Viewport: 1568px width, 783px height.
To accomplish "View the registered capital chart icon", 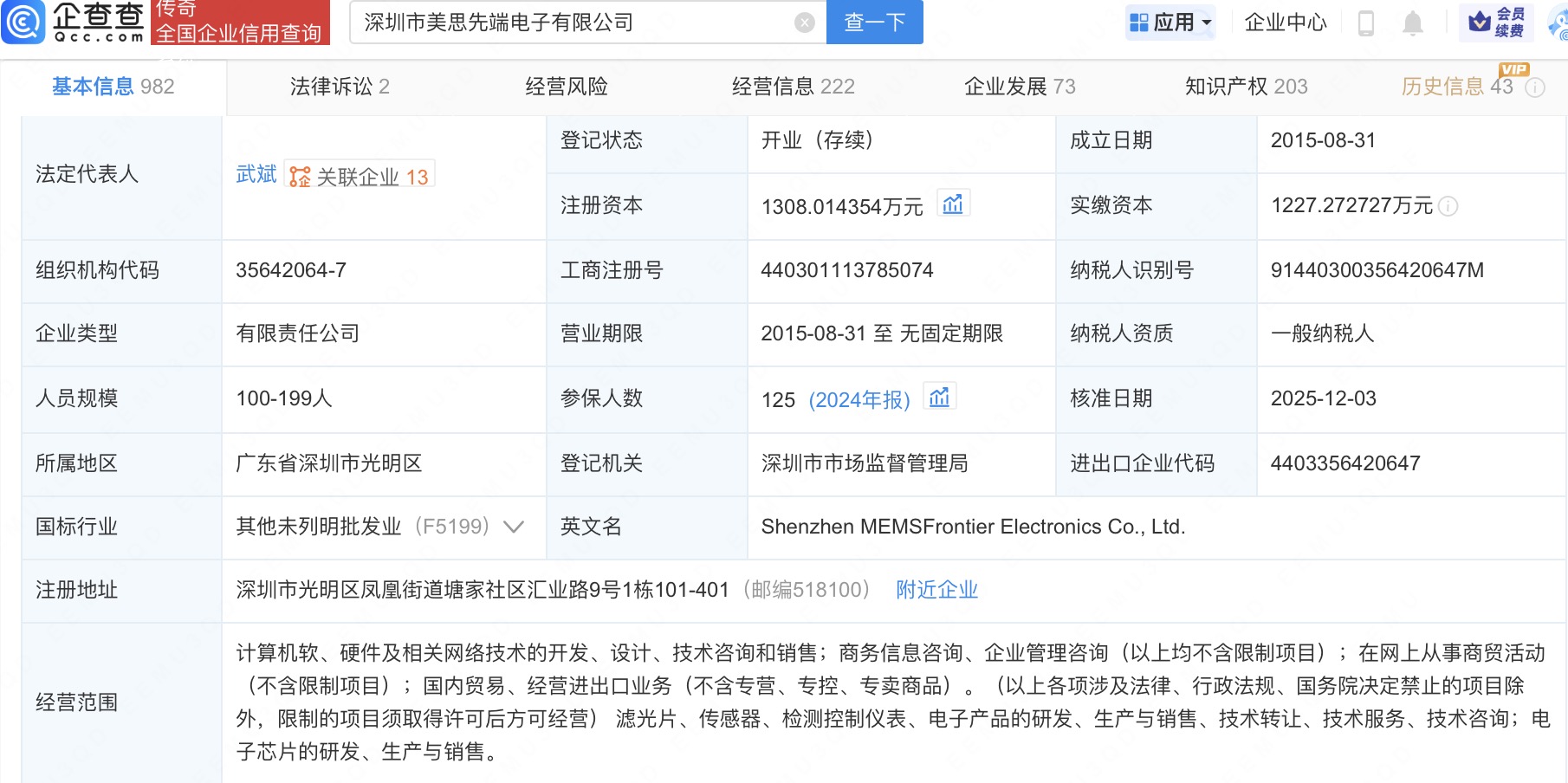I will (953, 204).
